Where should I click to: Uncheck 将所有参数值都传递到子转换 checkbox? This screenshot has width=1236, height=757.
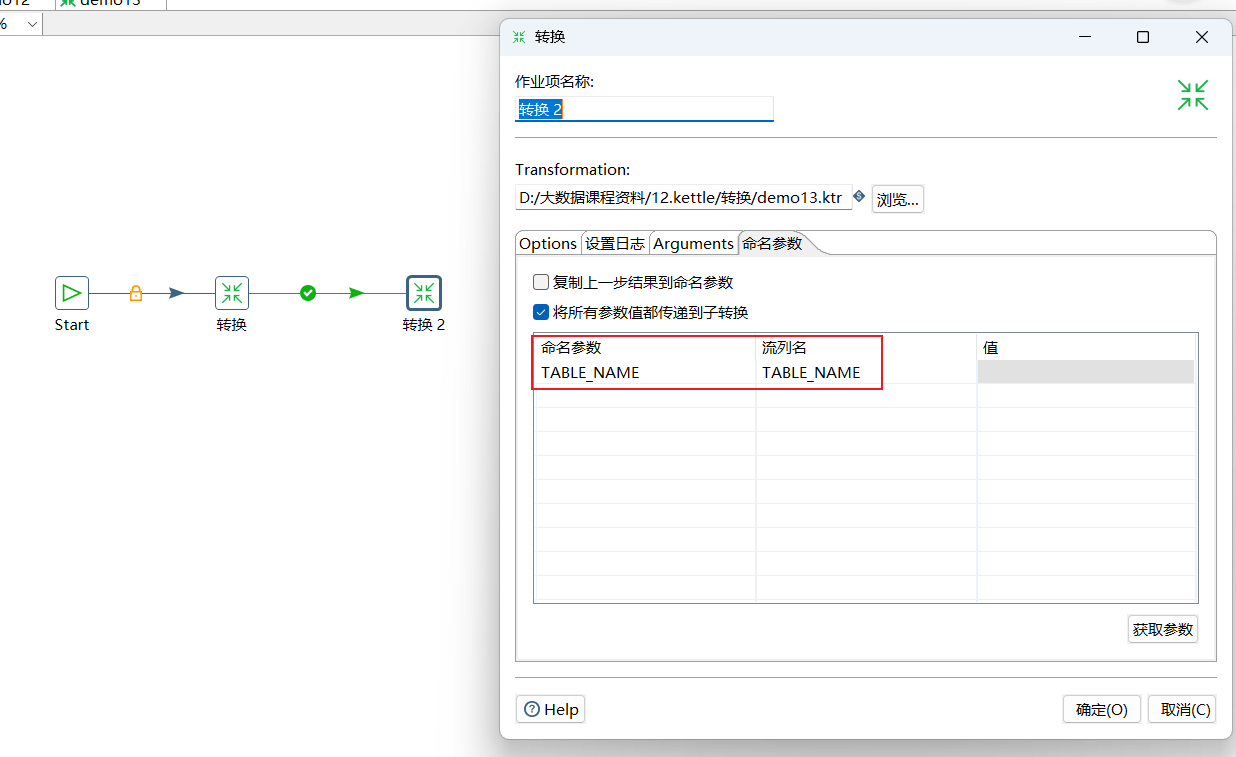(541, 312)
